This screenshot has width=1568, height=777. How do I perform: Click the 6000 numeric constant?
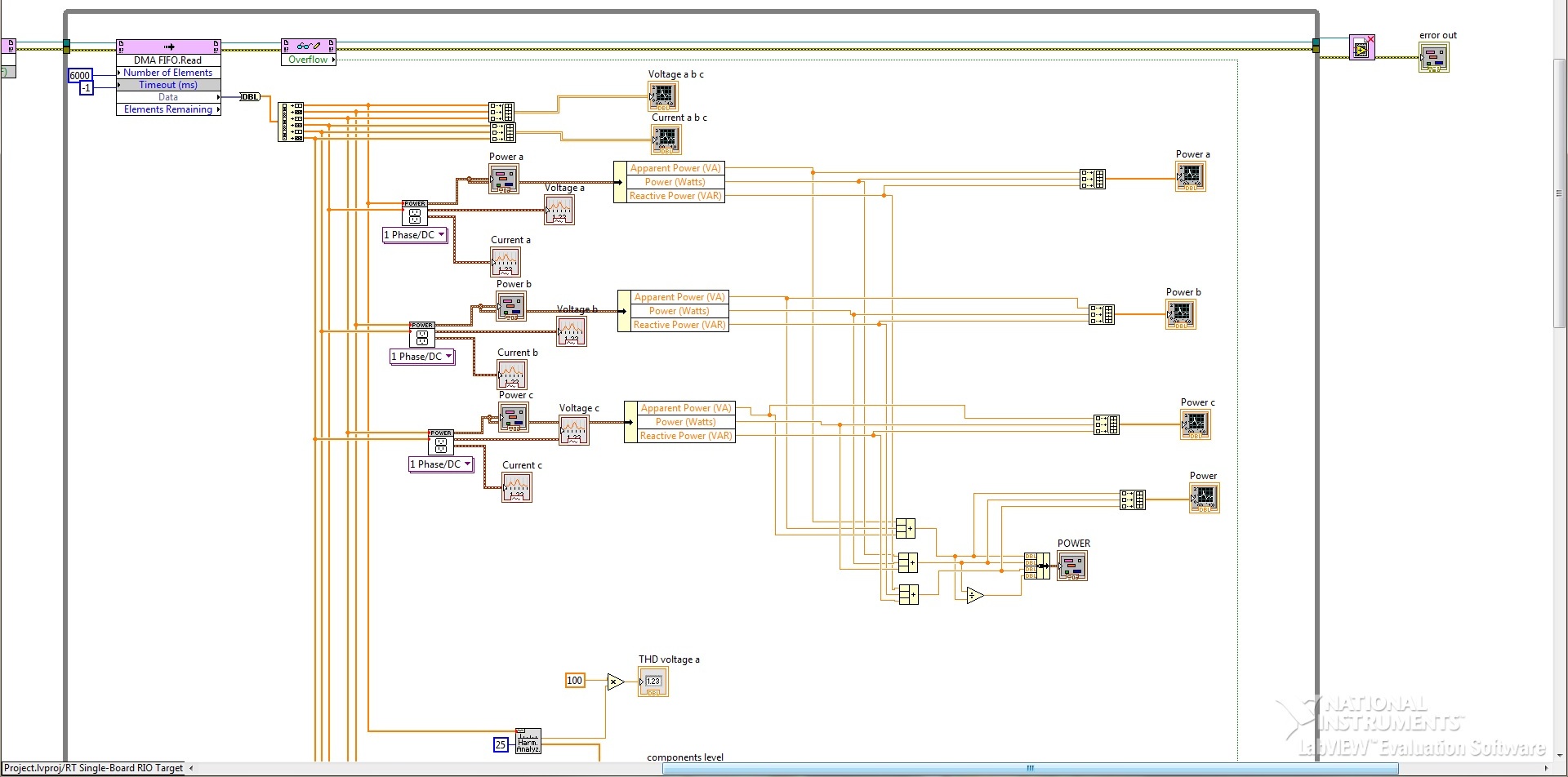pyautogui.click(x=80, y=75)
